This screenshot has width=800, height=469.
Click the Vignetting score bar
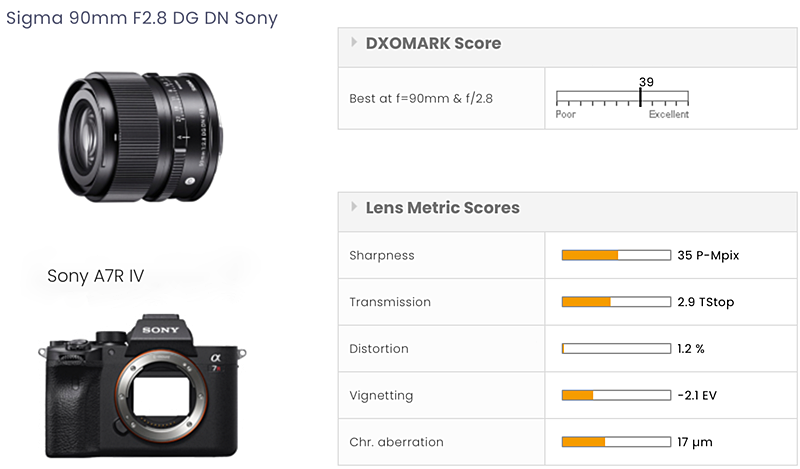pyautogui.click(x=616, y=395)
